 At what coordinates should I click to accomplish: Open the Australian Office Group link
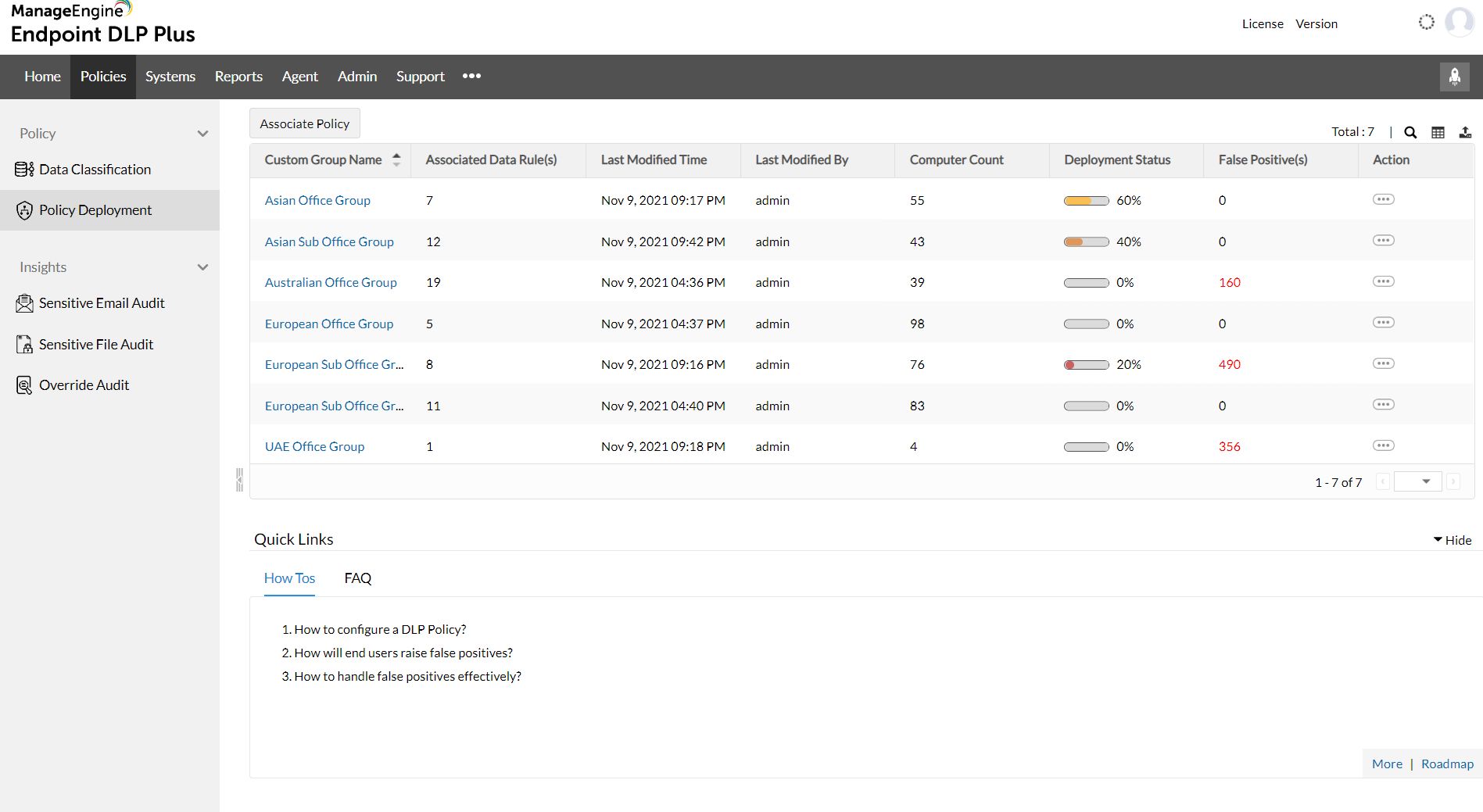(331, 282)
